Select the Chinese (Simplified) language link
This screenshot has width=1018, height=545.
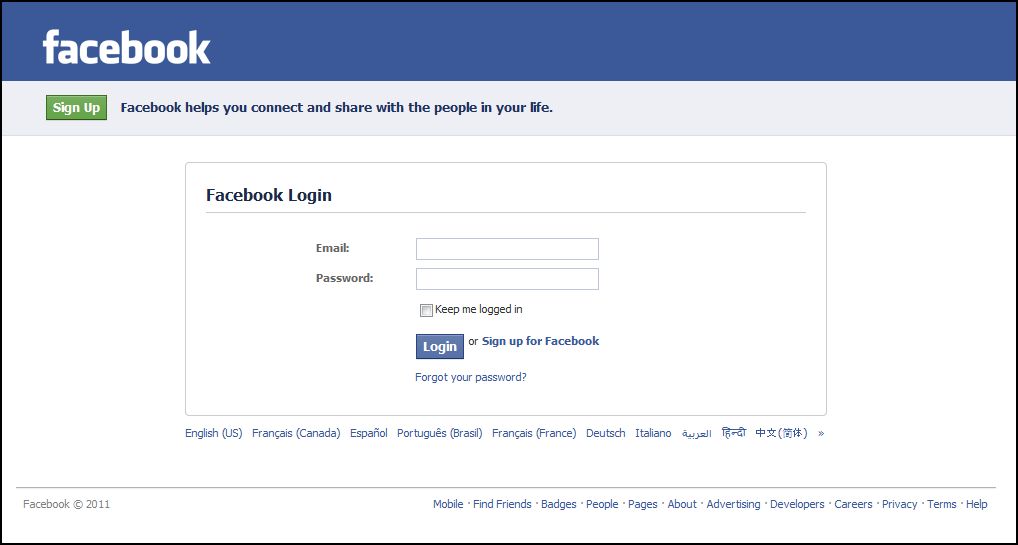point(782,433)
